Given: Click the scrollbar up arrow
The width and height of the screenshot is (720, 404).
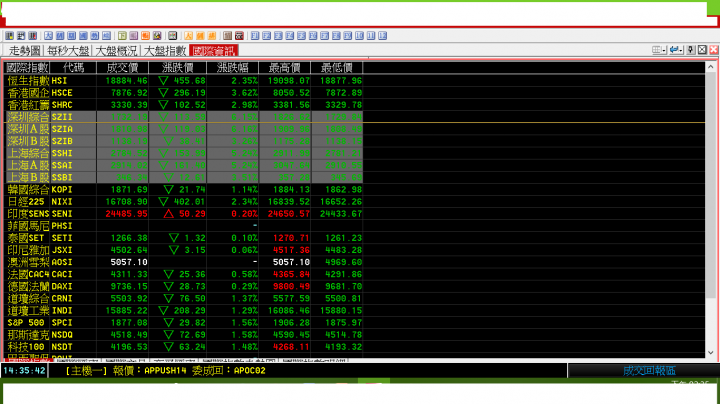Looking at the screenshot, I should [x=710, y=67].
